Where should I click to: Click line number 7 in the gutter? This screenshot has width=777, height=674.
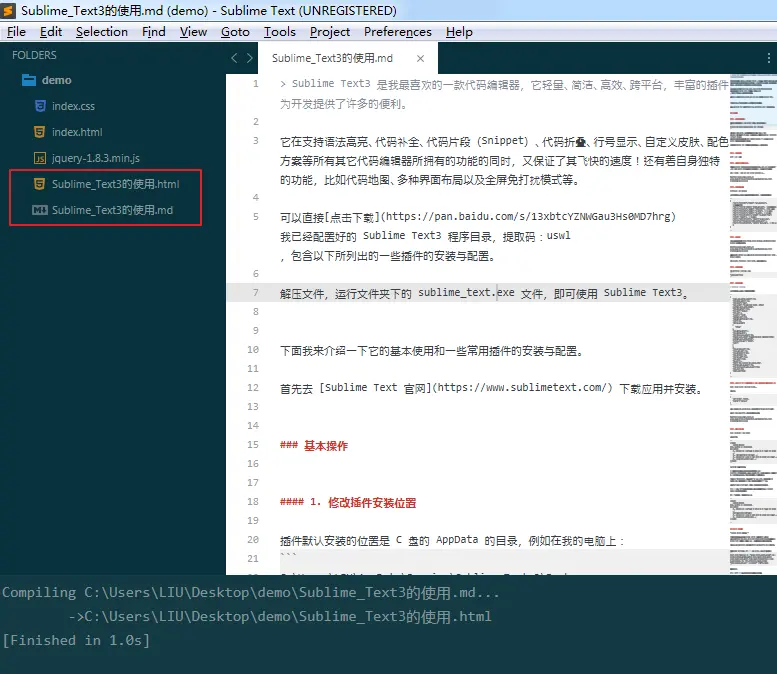coord(256,292)
